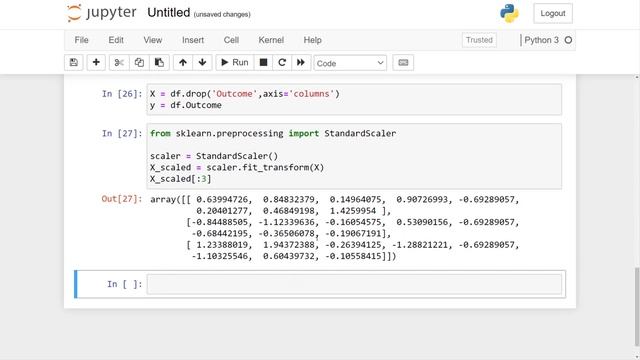Image resolution: width=640 pixels, height=360 pixels.
Task: Click the Trusted notebook button
Action: (x=479, y=40)
